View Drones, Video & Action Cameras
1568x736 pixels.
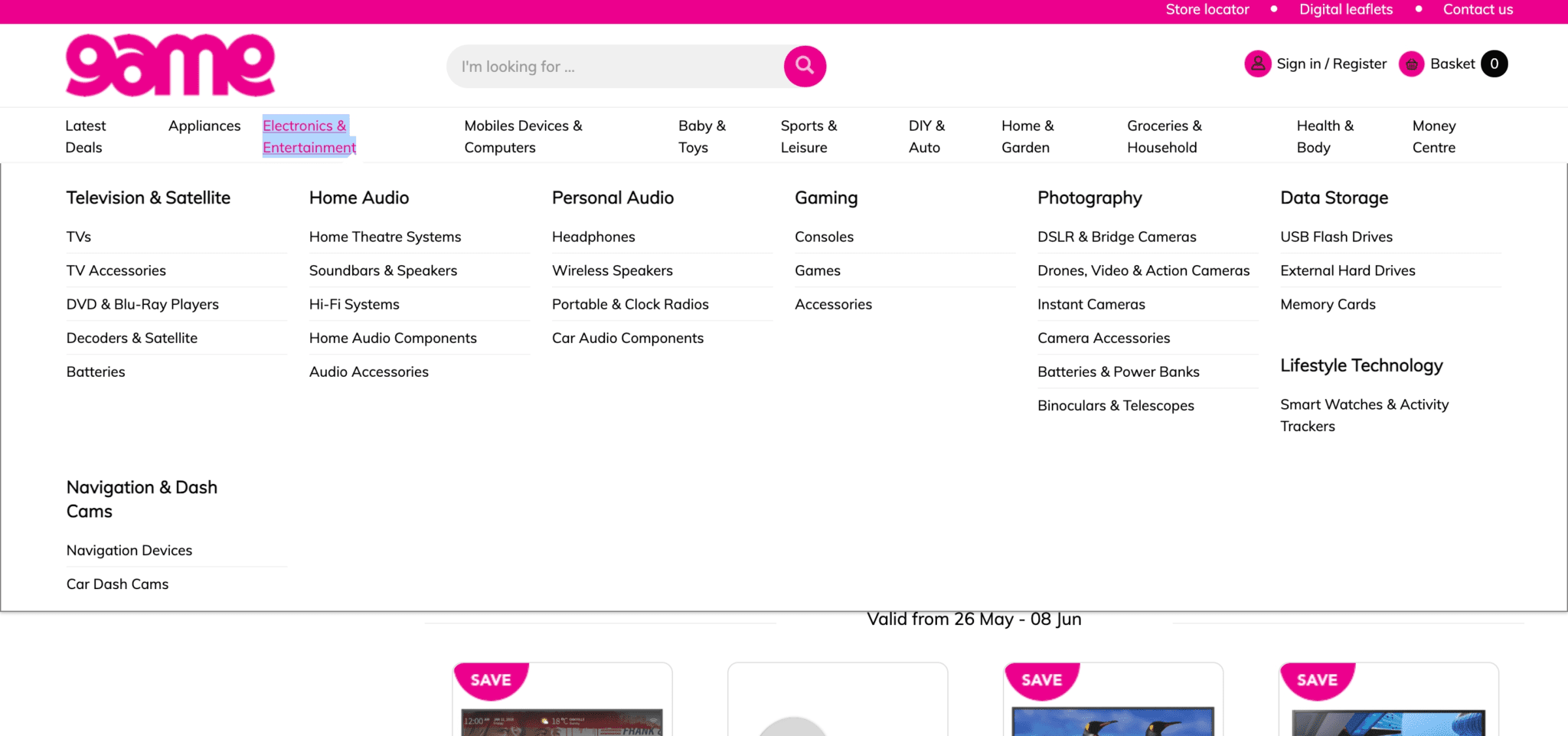coord(1143,270)
